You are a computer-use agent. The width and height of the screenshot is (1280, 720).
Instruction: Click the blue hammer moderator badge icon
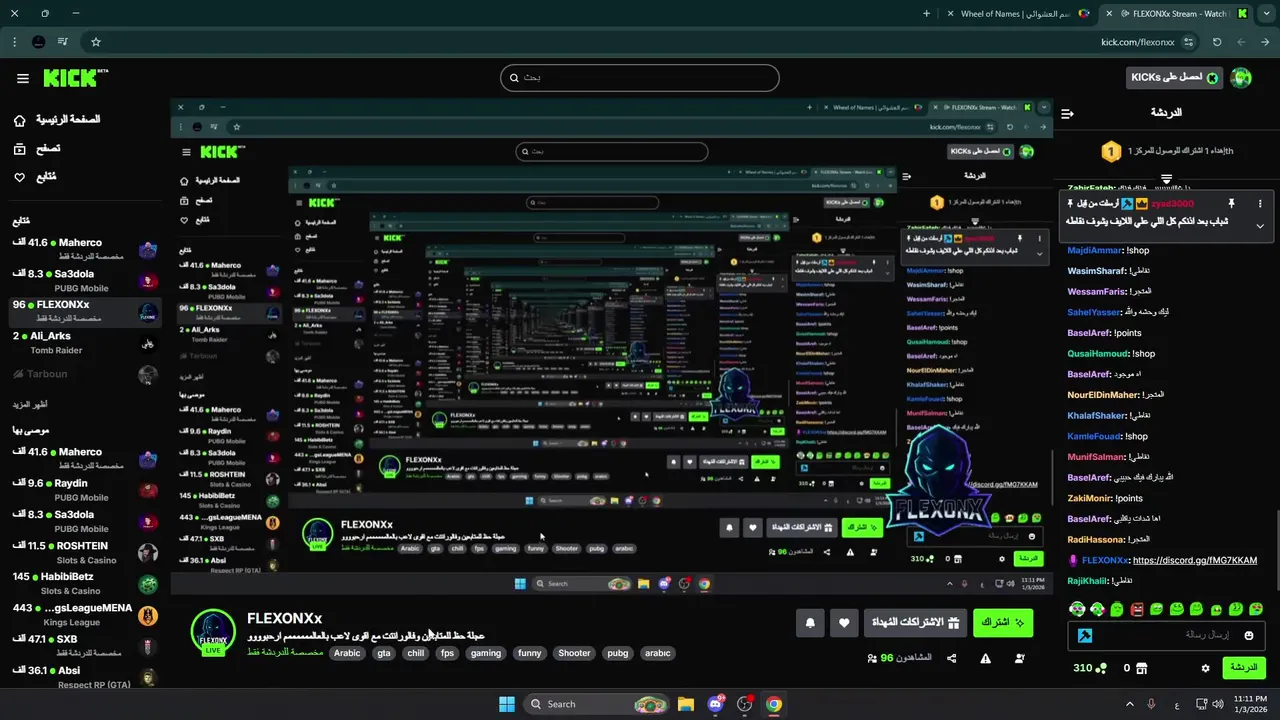tap(1084, 635)
